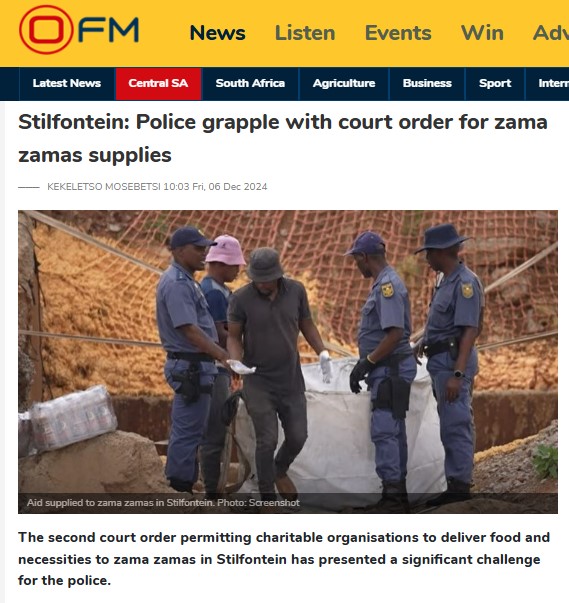
Task: Click the partially visible Advertise menu item
Action: coord(551,33)
